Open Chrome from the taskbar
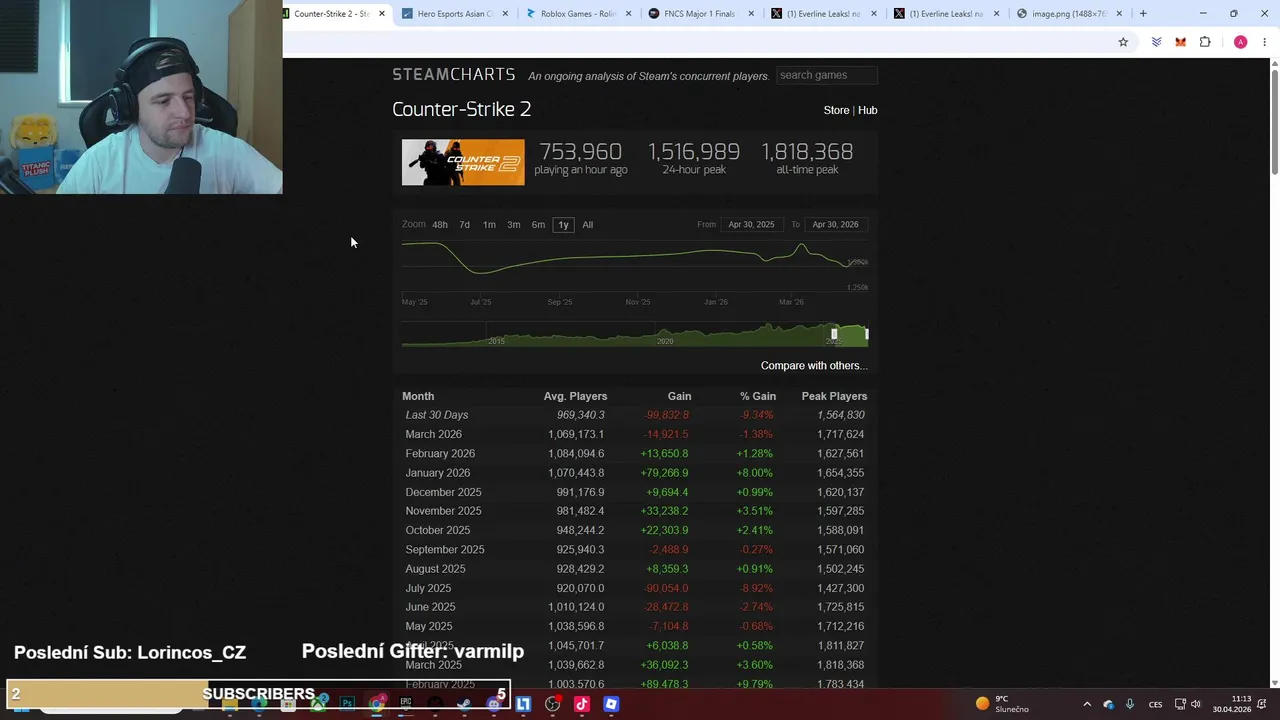Image resolution: width=1280 pixels, height=720 pixels. pyautogui.click(x=376, y=704)
